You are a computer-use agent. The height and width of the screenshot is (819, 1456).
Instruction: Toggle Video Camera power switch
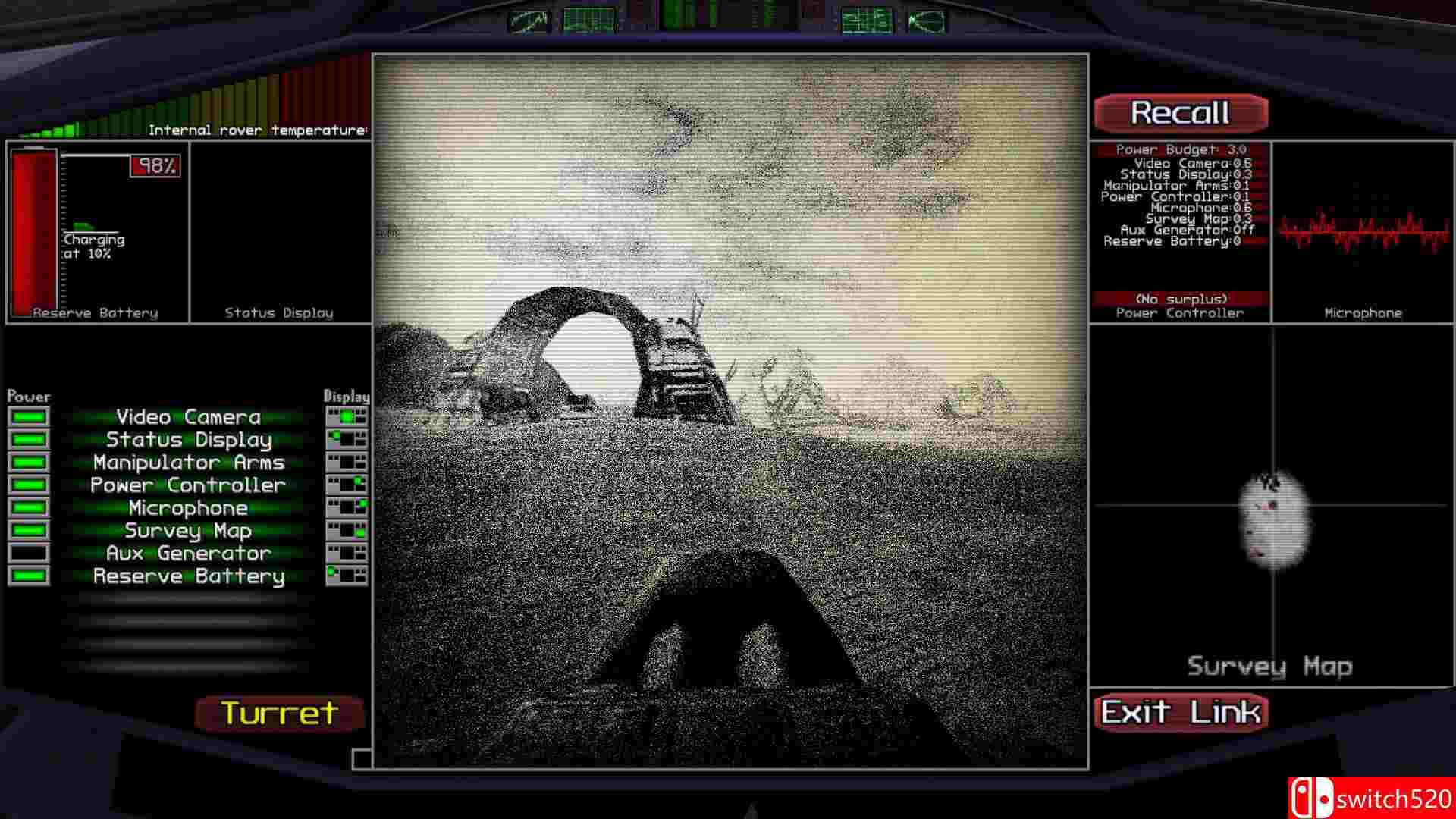click(x=29, y=417)
